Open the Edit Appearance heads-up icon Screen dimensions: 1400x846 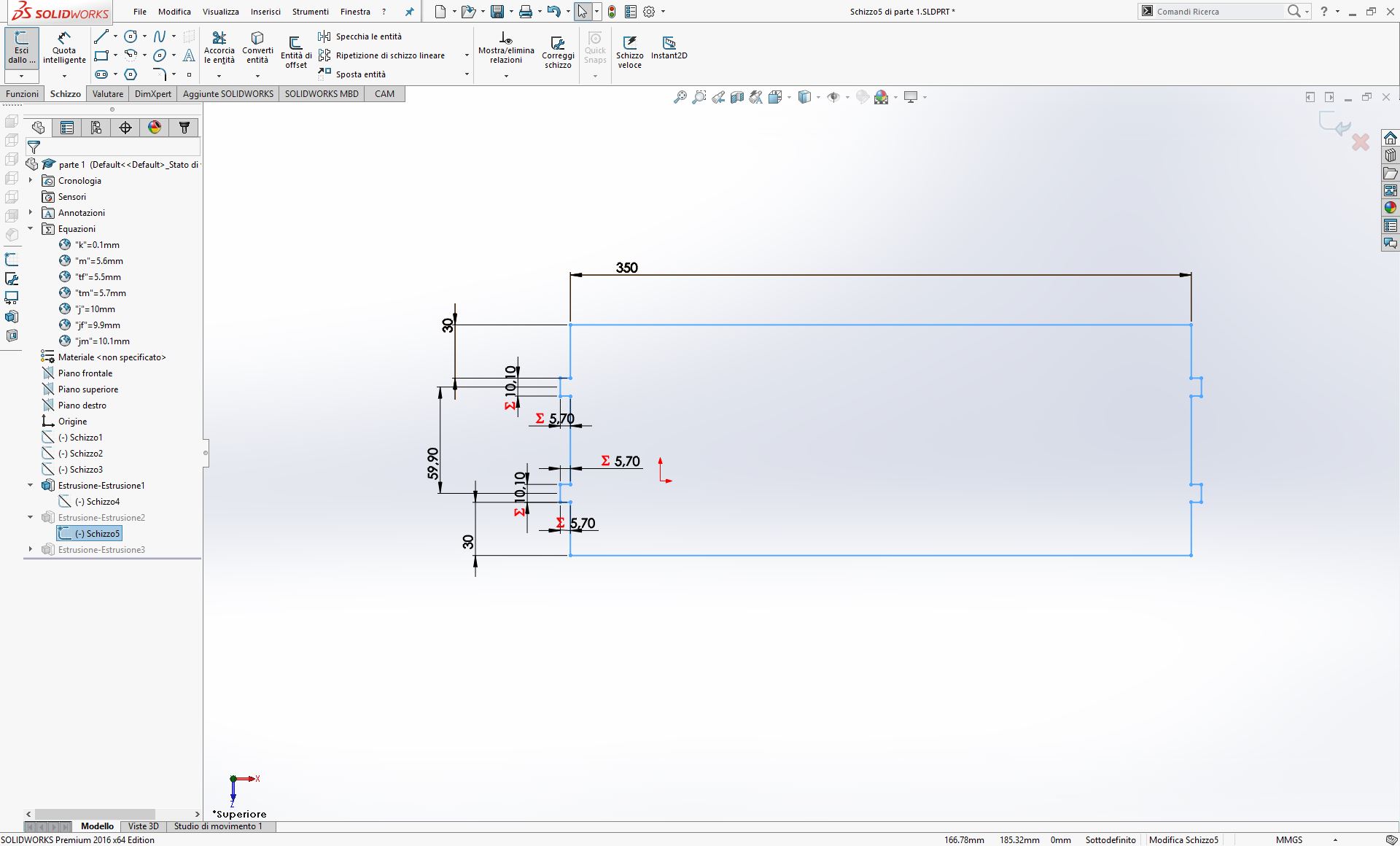click(882, 97)
